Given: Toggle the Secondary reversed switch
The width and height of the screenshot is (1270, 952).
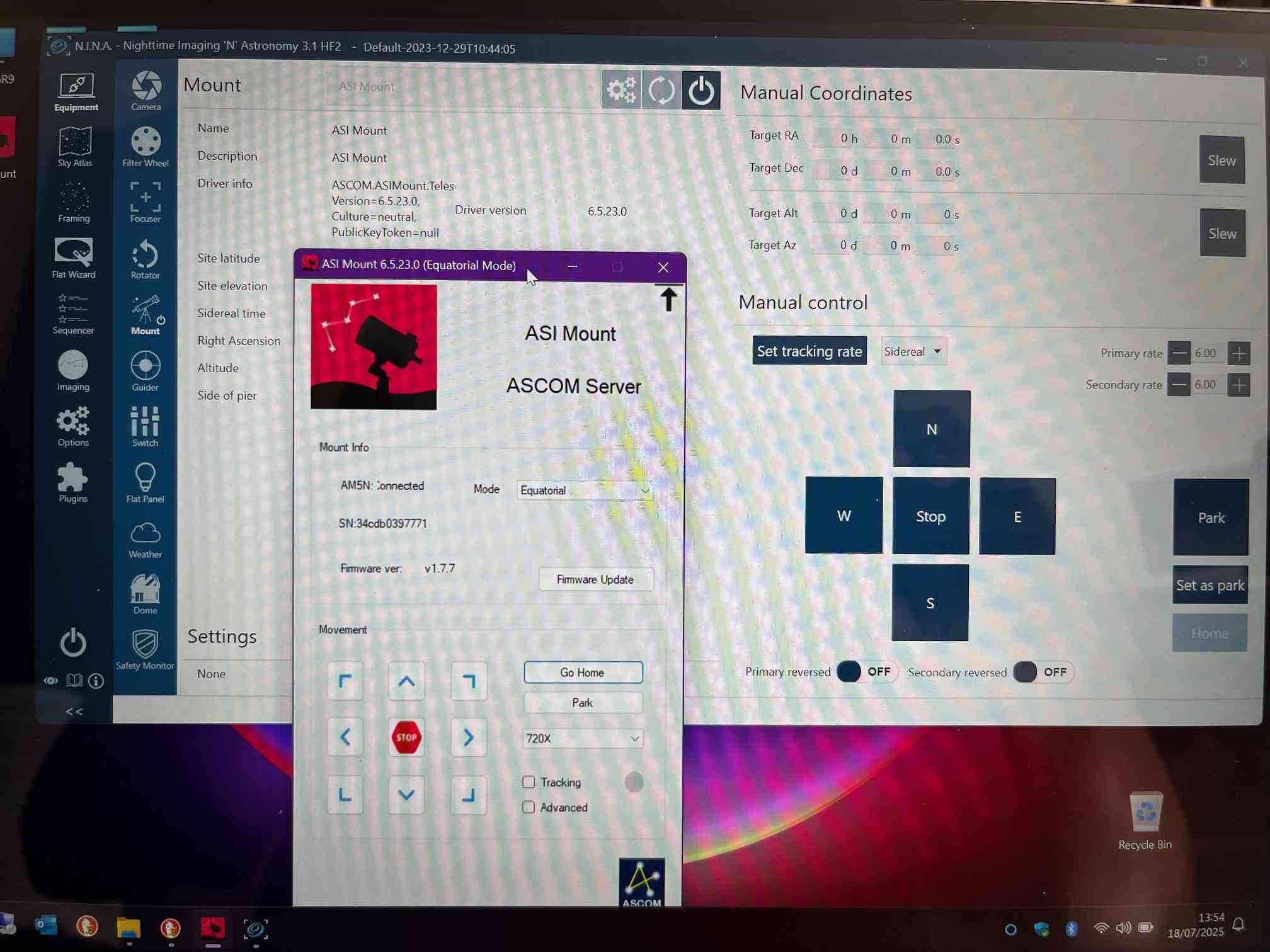Looking at the screenshot, I should tap(1043, 672).
